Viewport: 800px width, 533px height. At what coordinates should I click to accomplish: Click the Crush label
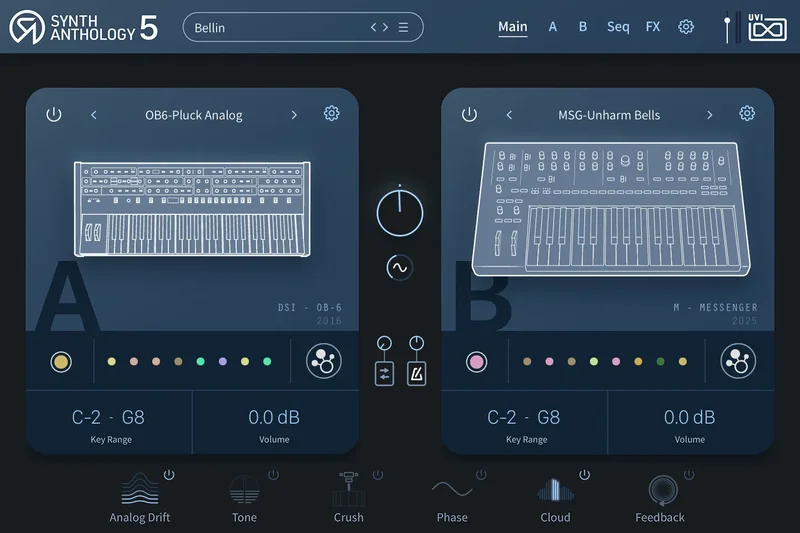[x=348, y=517]
